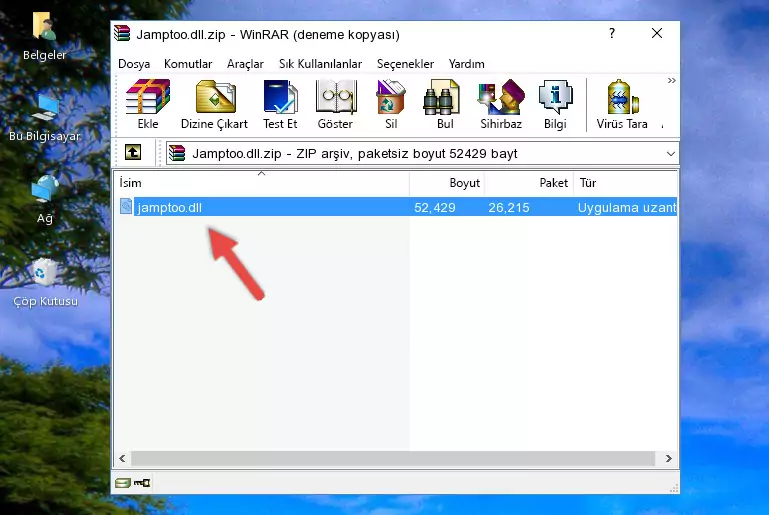Click the help question mark button

(612, 33)
